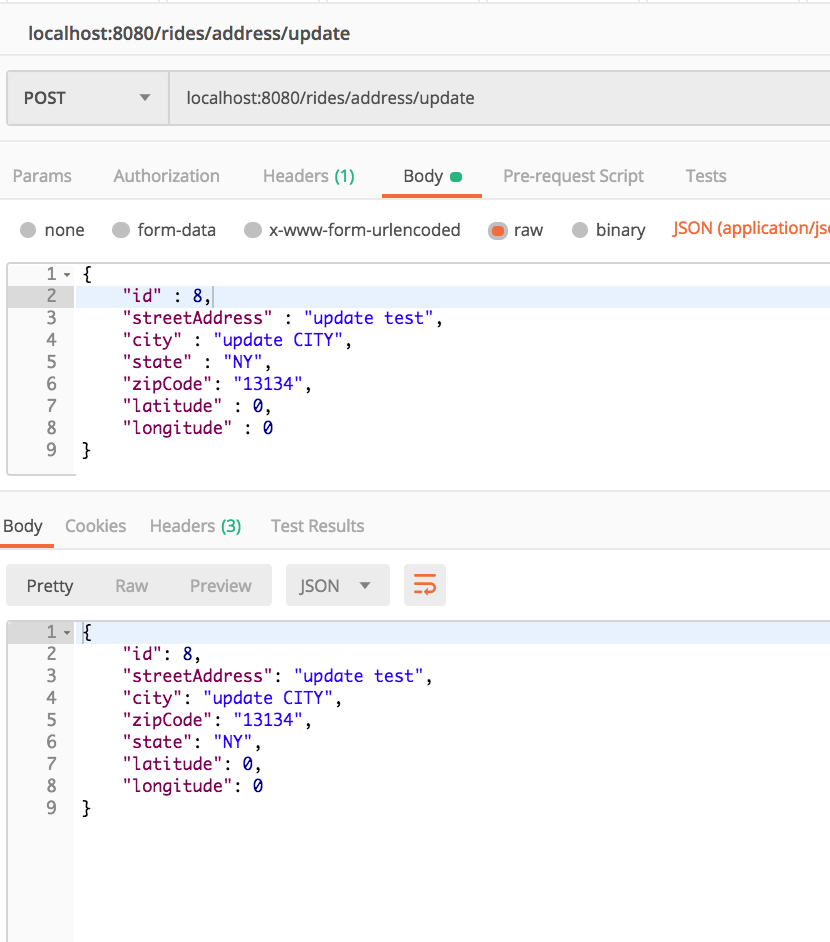The image size is (830, 942).
Task: Click the request URL input field
Action: point(500,98)
